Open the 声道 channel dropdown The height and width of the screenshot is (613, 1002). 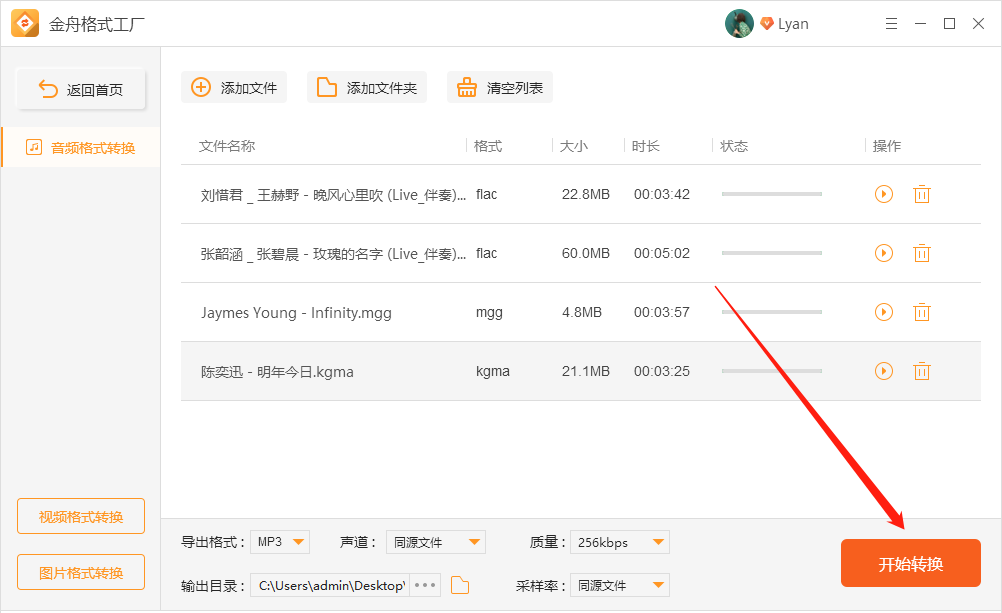point(436,542)
